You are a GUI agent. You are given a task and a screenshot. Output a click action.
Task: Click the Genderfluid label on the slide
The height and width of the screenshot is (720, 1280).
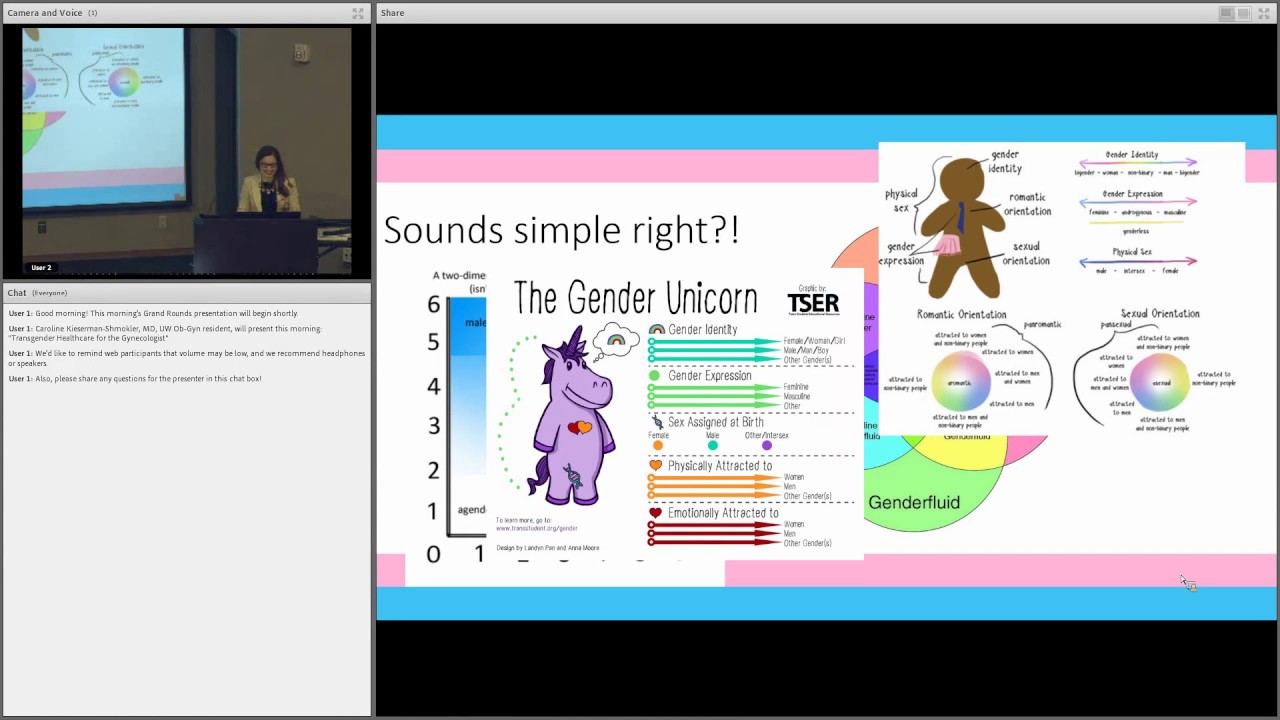(914, 502)
